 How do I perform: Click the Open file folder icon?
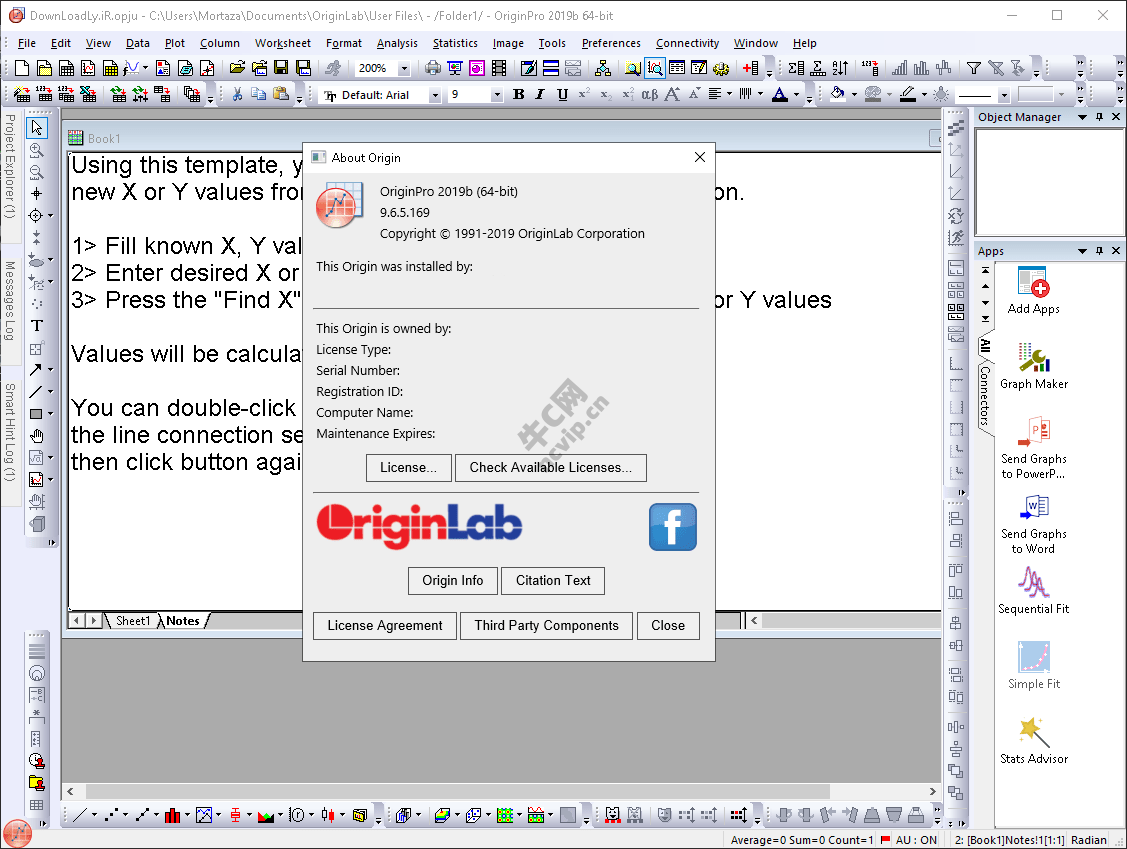tap(237, 68)
